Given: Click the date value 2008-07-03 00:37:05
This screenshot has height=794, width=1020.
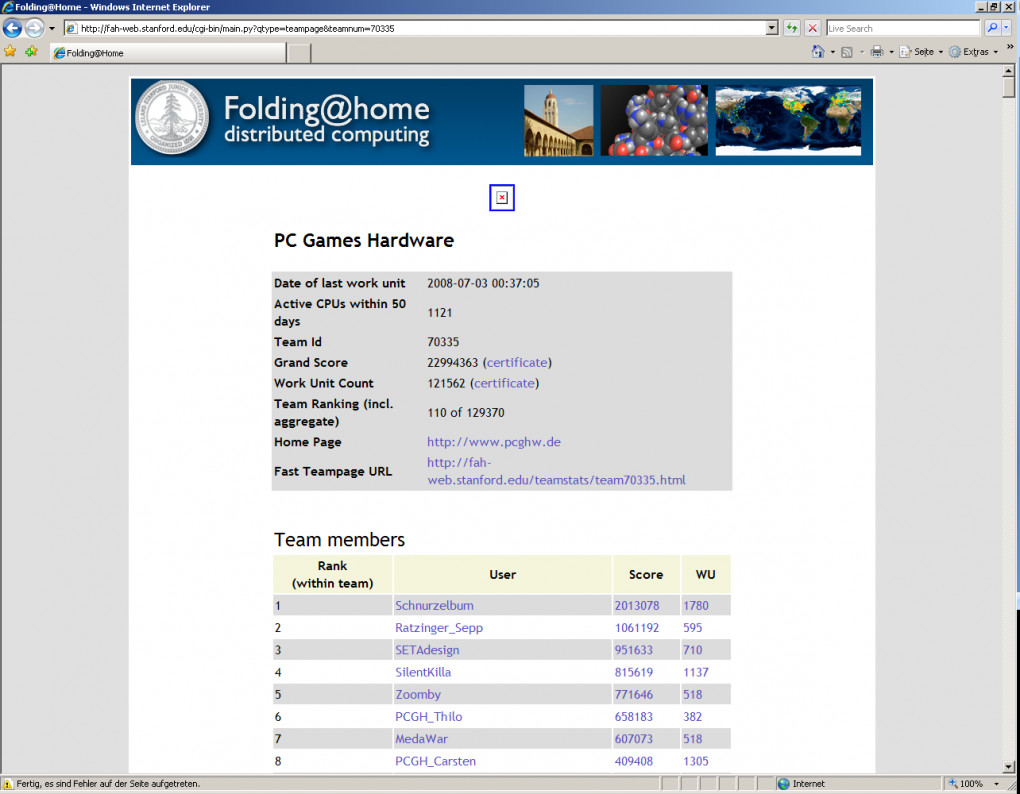Looking at the screenshot, I should tap(483, 283).
